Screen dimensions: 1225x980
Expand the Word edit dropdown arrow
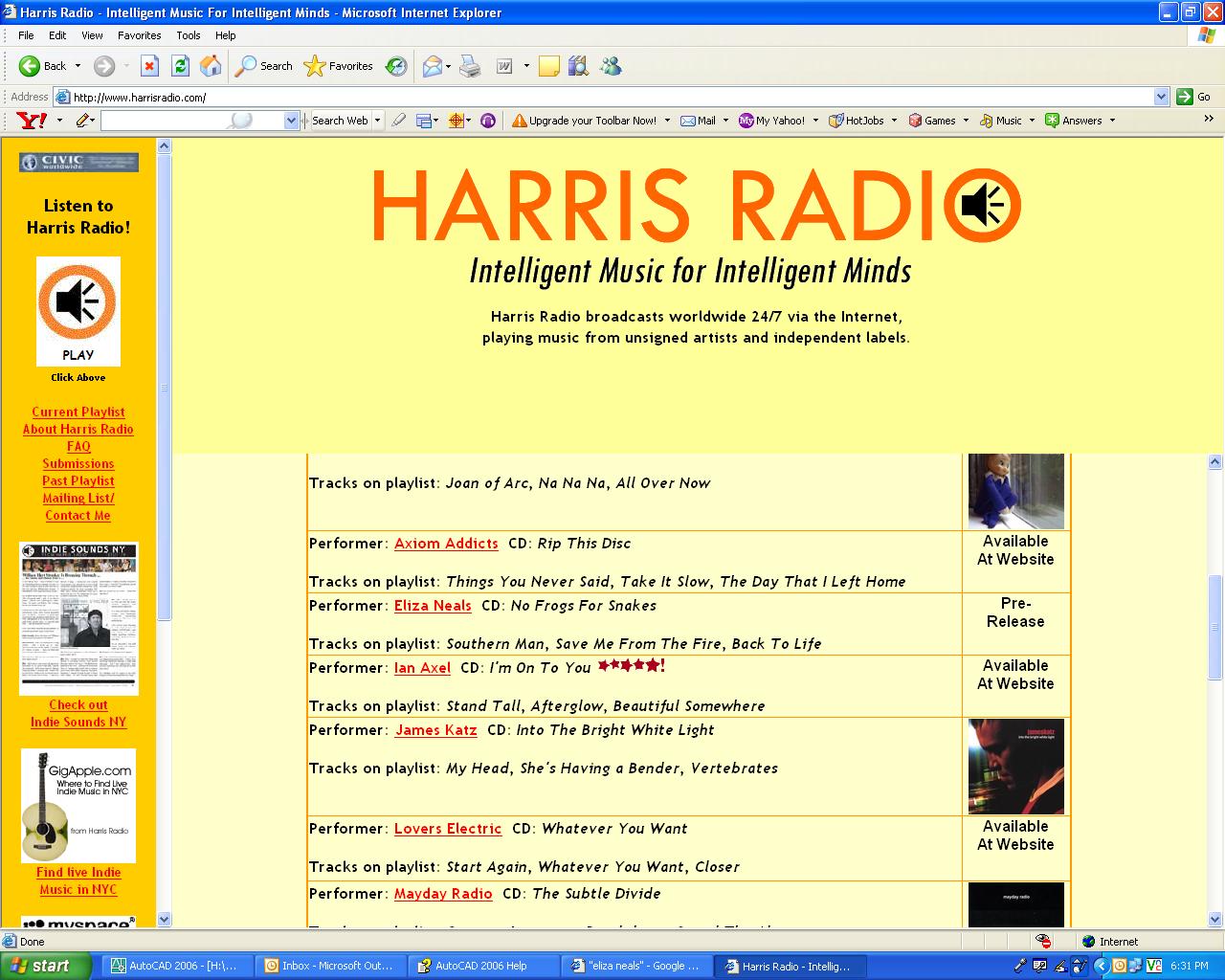(525, 66)
